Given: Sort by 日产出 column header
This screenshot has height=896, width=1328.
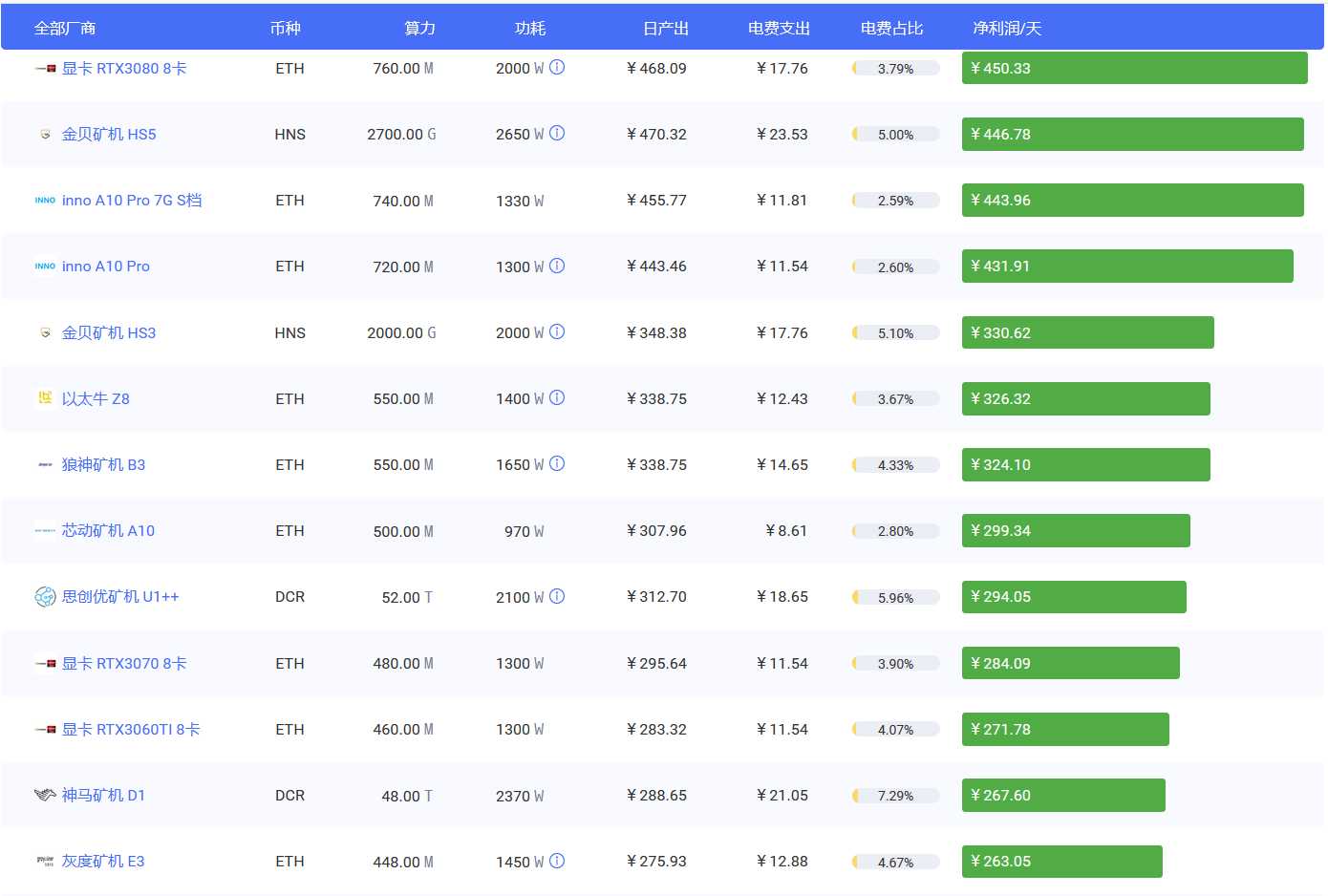Looking at the screenshot, I should pos(666,29).
